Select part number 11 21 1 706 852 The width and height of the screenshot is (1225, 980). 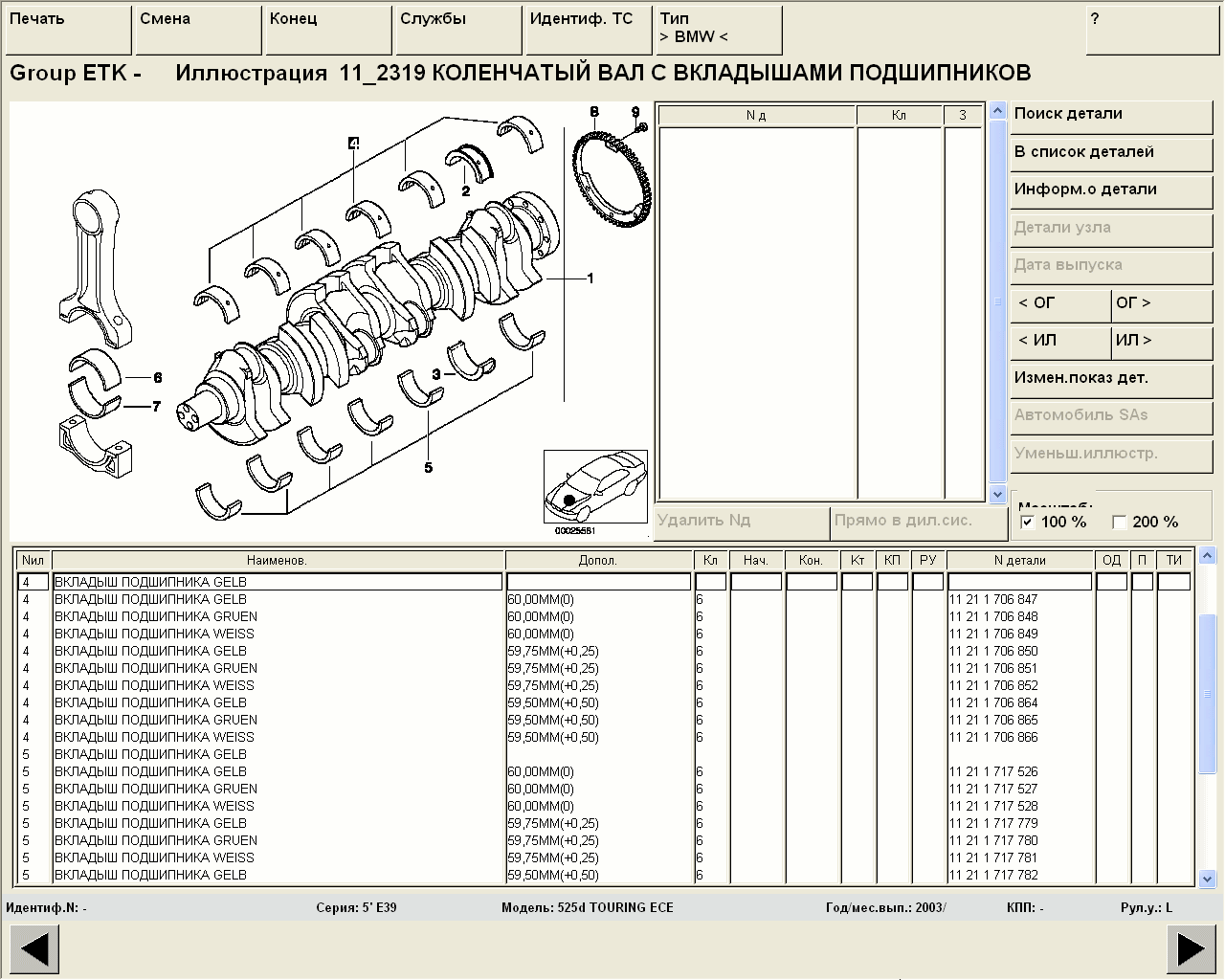click(x=993, y=685)
